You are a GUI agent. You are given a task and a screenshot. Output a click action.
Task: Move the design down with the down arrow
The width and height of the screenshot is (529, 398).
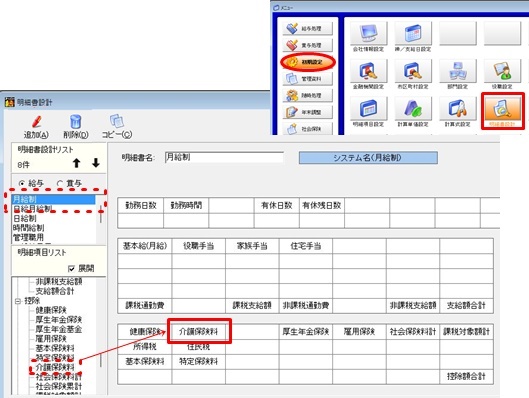click(x=96, y=163)
